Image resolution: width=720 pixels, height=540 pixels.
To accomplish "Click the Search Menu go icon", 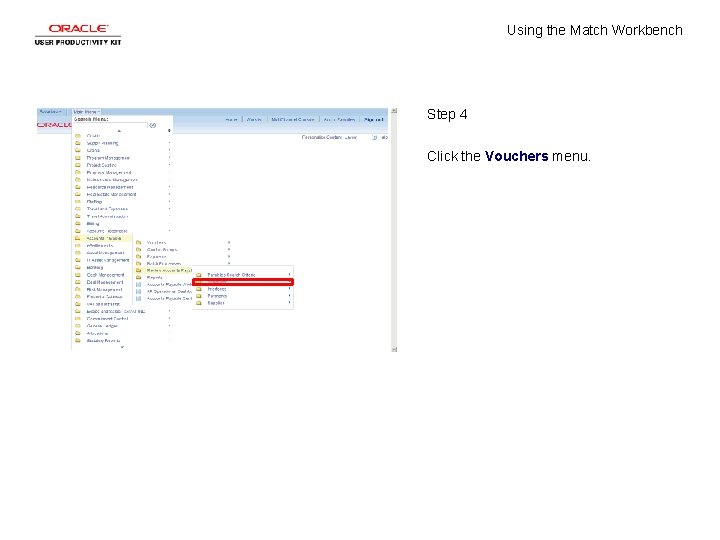I will point(153,125).
